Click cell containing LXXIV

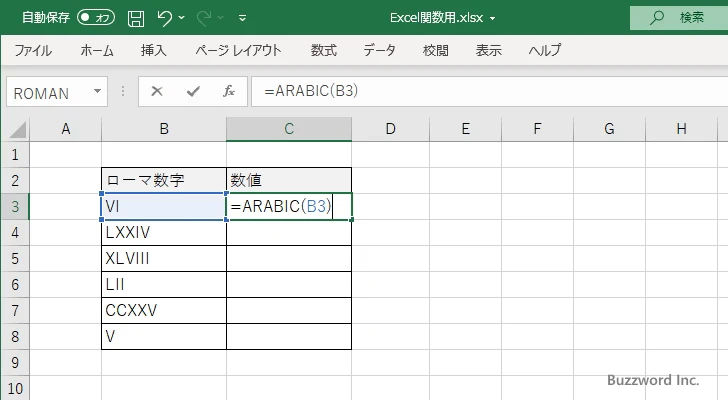point(164,232)
